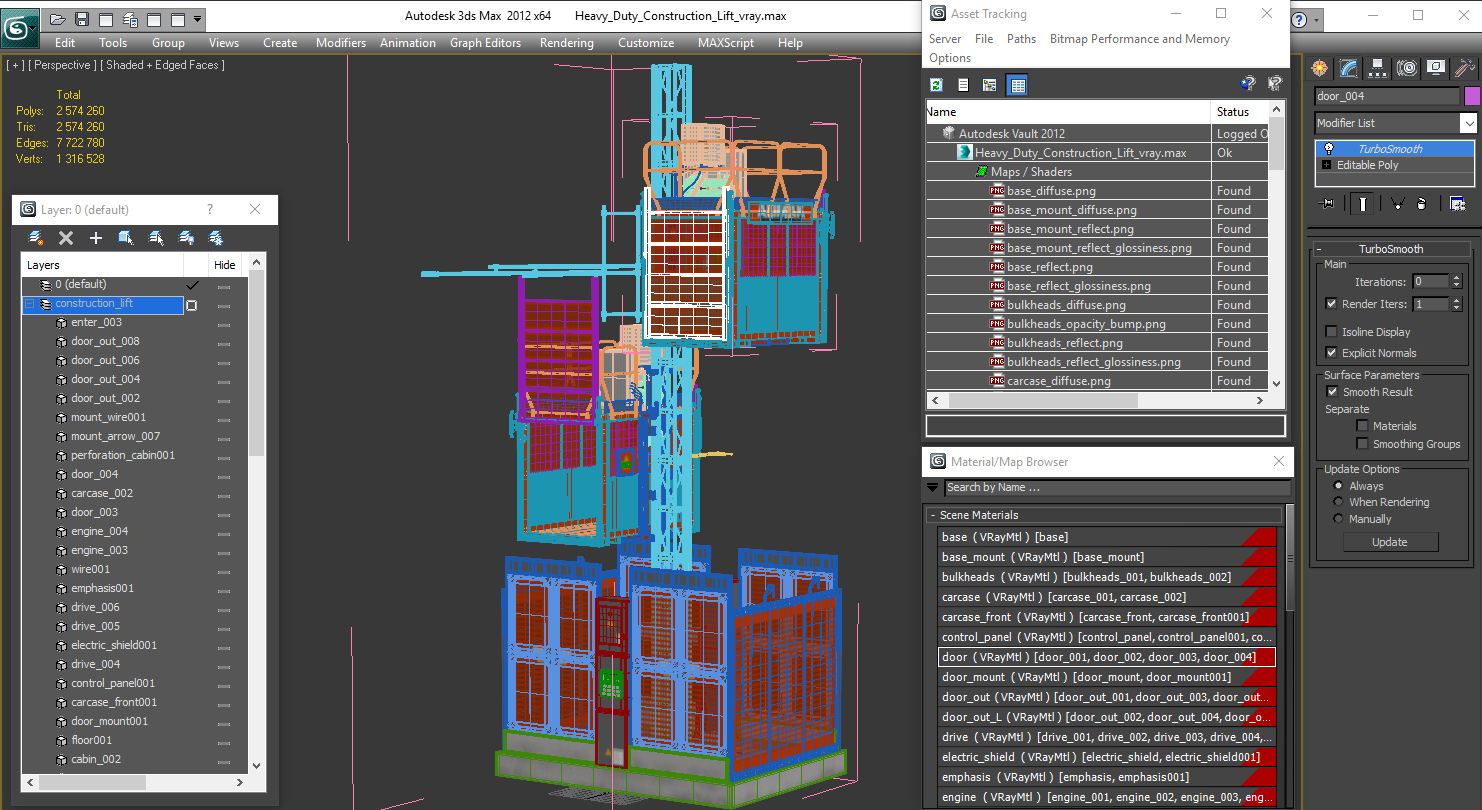The height and width of the screenshot is (810, 1482).
Task: Click the Status column header in Asset Tracking
Action: pyautogui.click(x=1240, y=112)
